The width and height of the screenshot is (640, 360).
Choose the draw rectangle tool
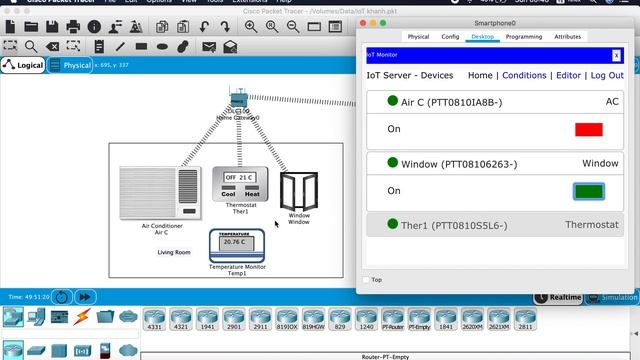(x=141, y=47)
